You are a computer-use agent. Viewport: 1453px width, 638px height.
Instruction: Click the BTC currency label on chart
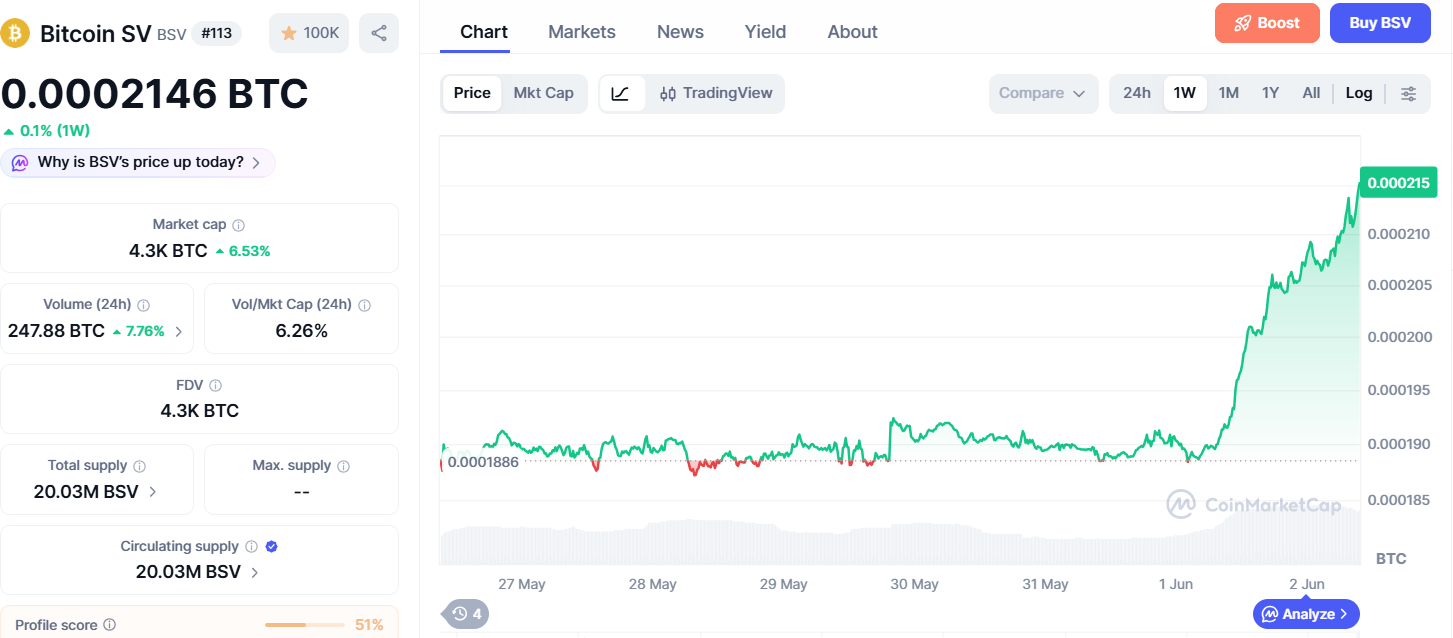1391,557
